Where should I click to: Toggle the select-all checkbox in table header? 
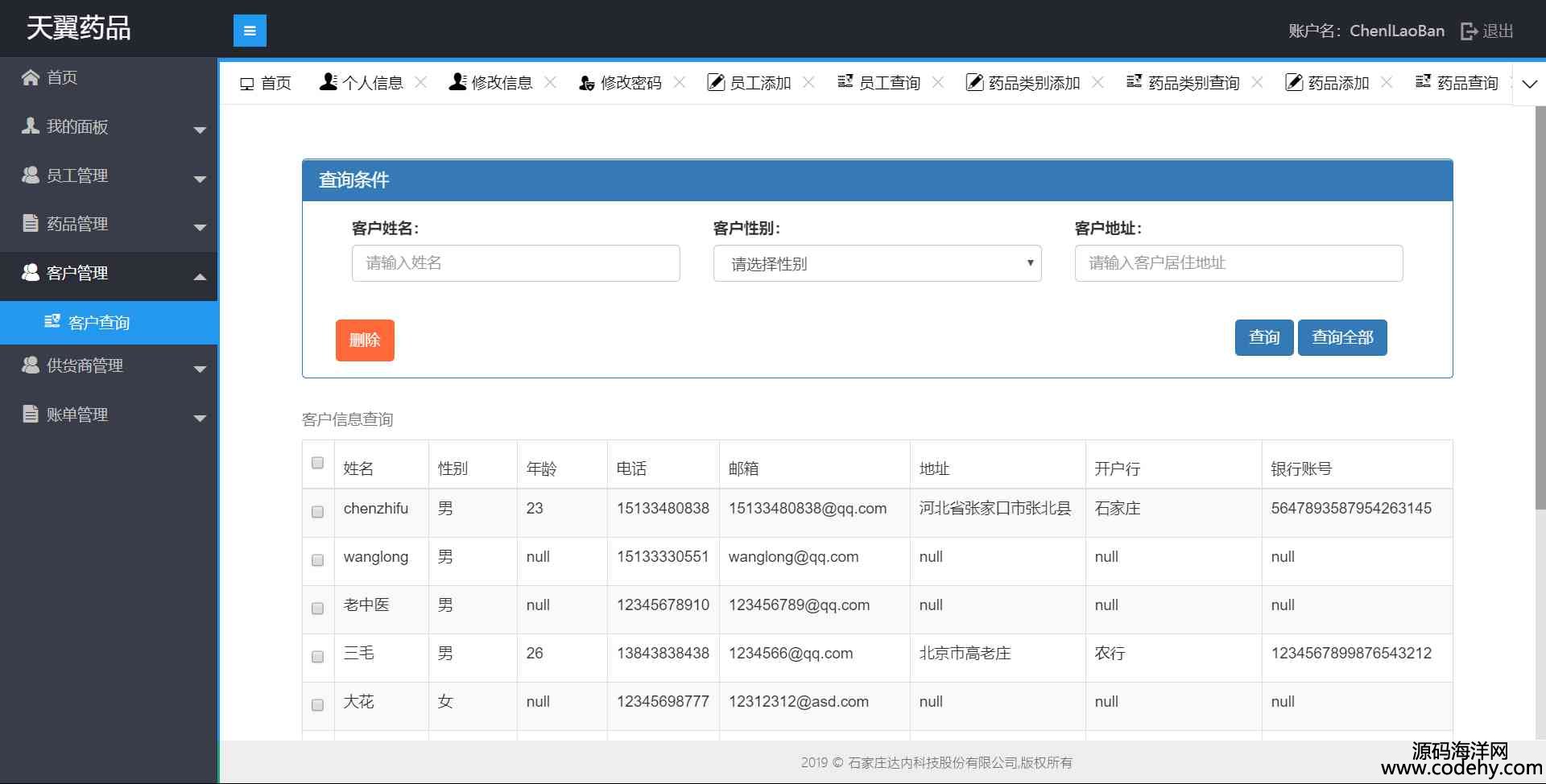pyautogui.click(x=317, y=463)
